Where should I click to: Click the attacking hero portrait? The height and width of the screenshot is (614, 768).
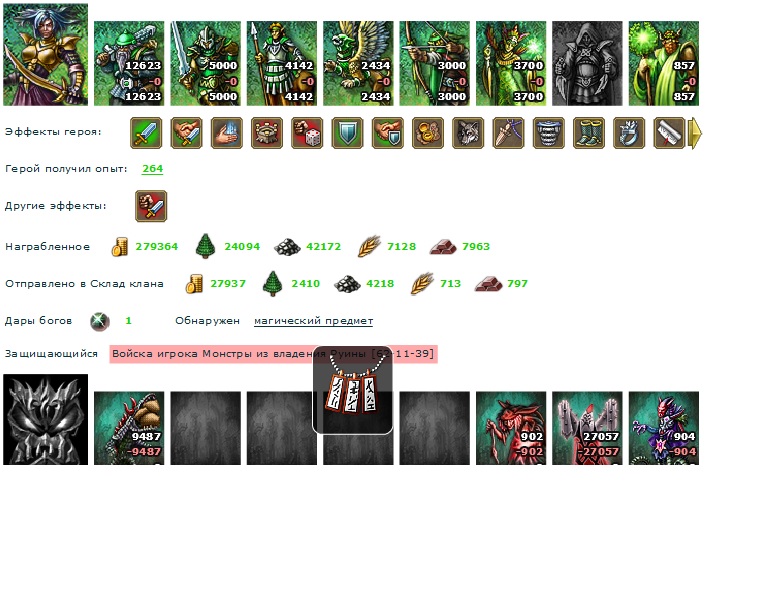tap(46, 54)
